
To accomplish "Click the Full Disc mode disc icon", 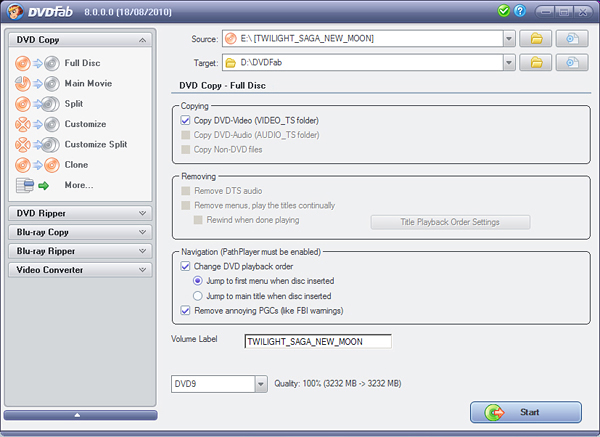I will (38, 63).
